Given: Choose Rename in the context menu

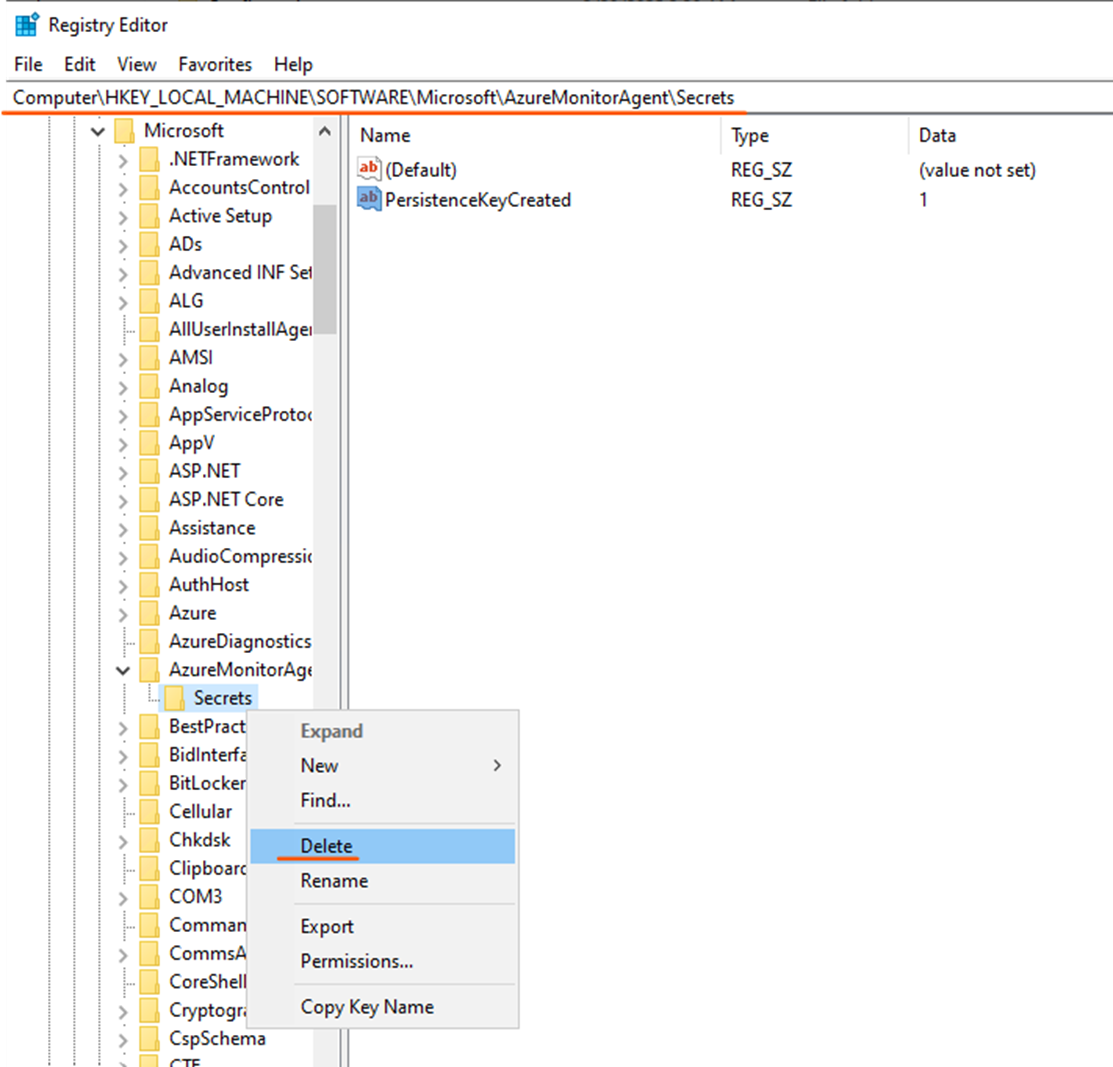Looking at the screenshot, I should click(x=383, y=881).
